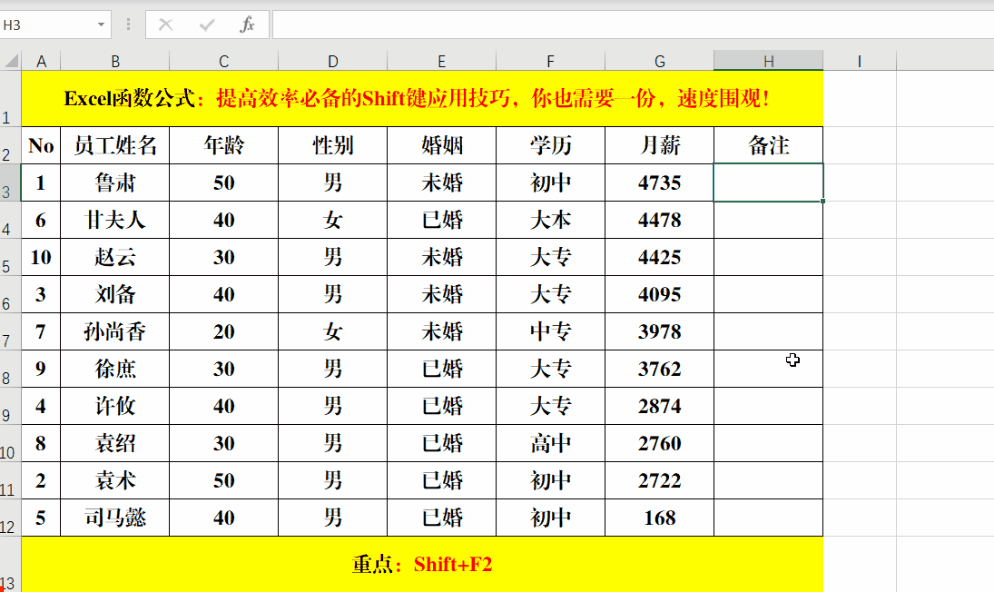Click the 大本 education cell in 甘夫人's row
The image size is (994, 592).
tap(550, 220)
